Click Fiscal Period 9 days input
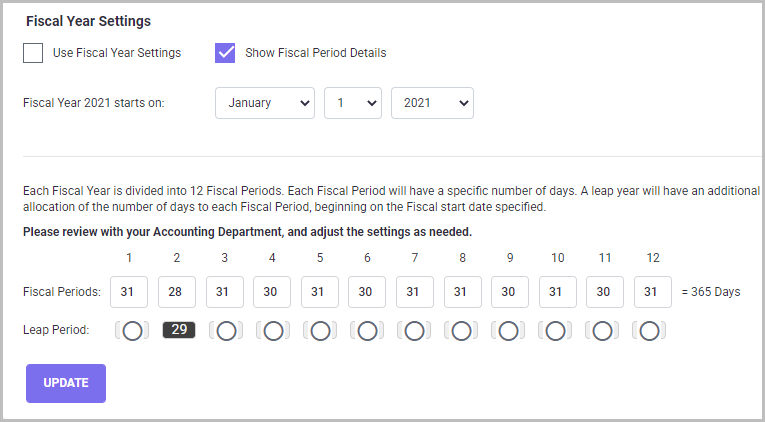Image resolution: width=765 pixels, height=422 pixels. pos(510,292)
